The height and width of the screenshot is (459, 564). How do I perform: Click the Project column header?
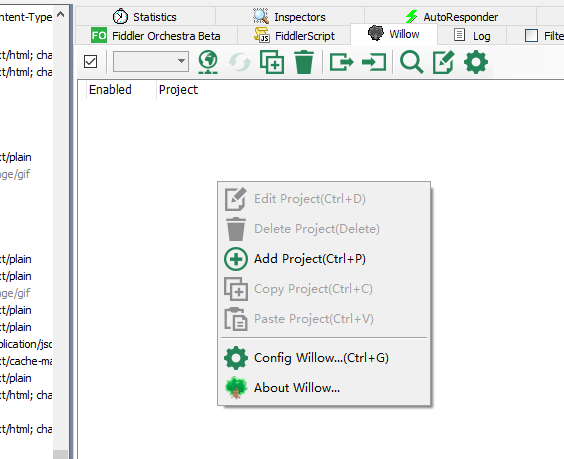coord(178,90)
